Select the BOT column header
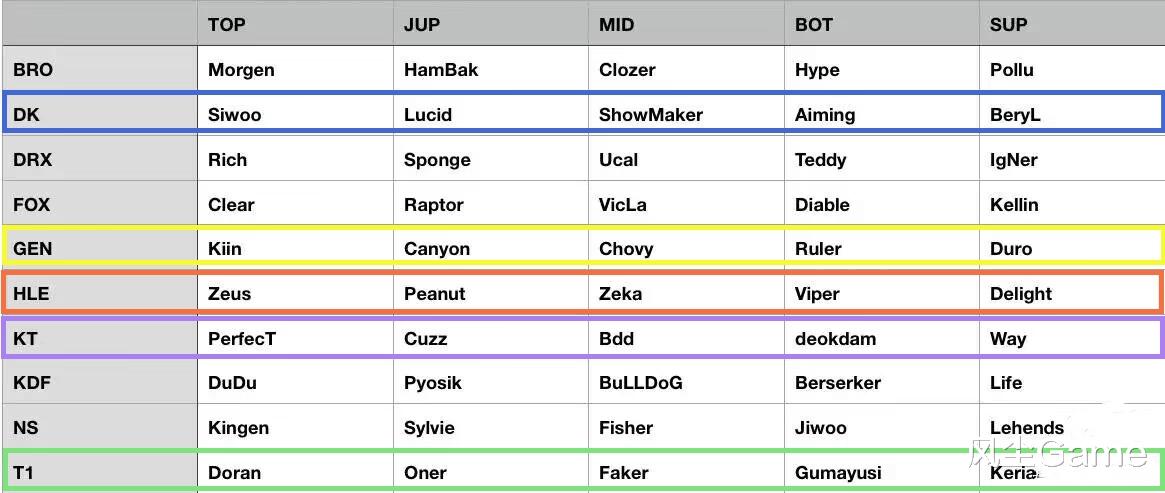The width and height of the screenshot is (1165, 493). tap(881, 25)
